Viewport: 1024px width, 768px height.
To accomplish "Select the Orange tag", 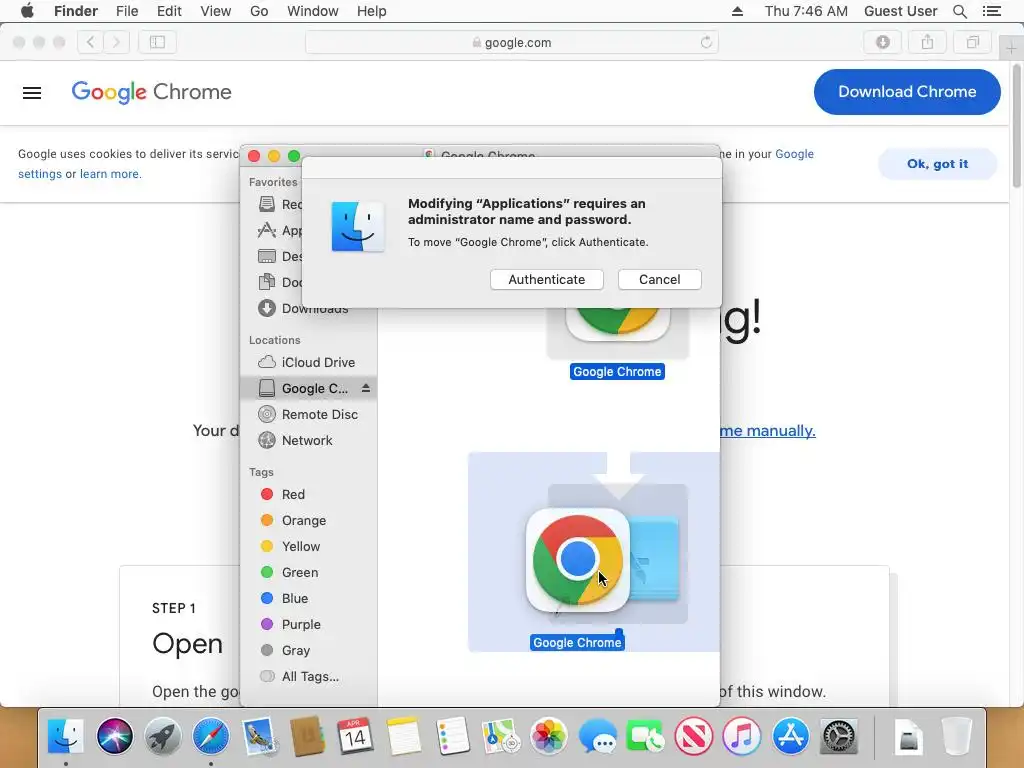I will coord(308,520).
